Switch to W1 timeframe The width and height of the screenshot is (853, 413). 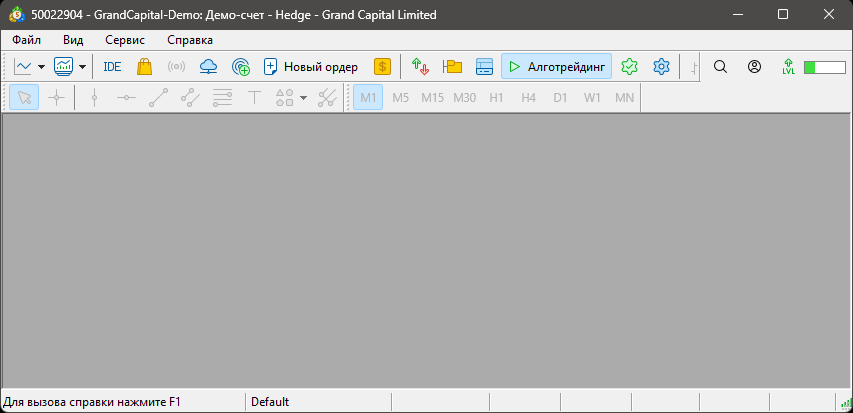(x=592, y=97)
